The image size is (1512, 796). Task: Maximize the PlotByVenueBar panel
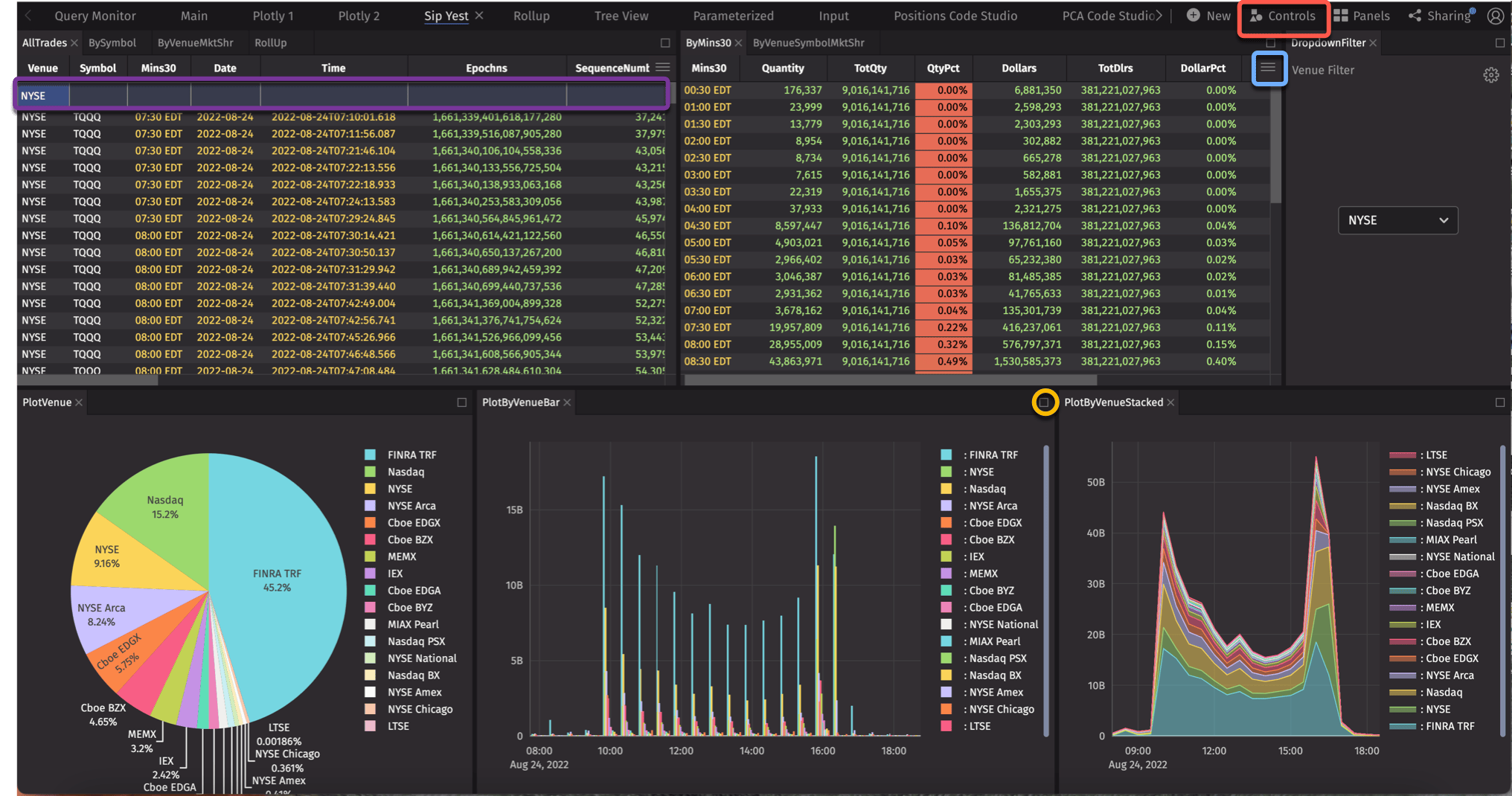[x=1045, y=402]
